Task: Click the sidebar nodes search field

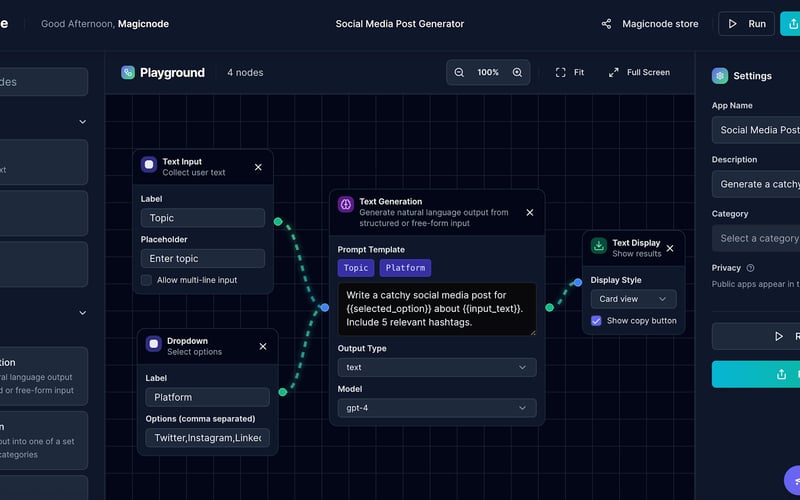Action: (x=43, y=82)
